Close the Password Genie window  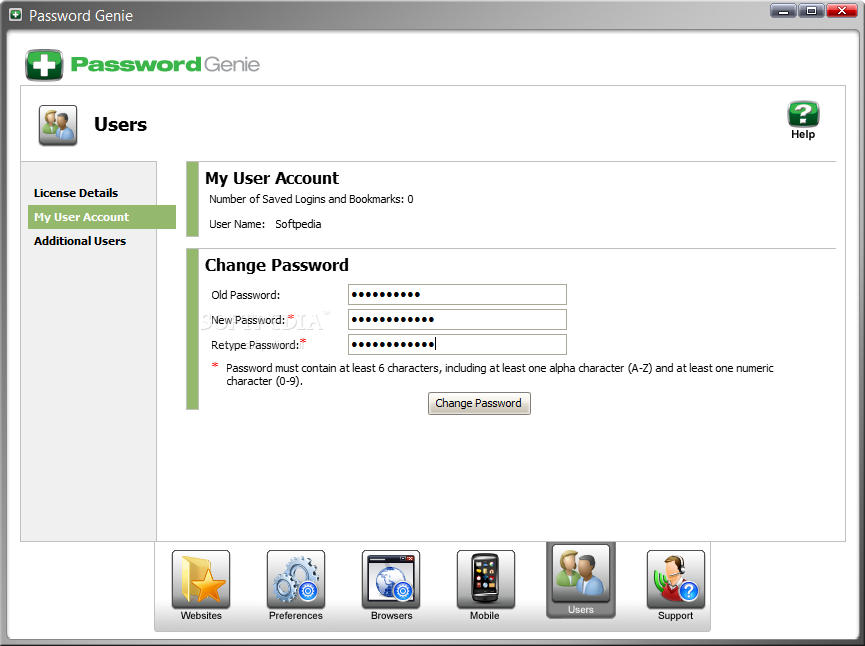click(x=842, y=10)
